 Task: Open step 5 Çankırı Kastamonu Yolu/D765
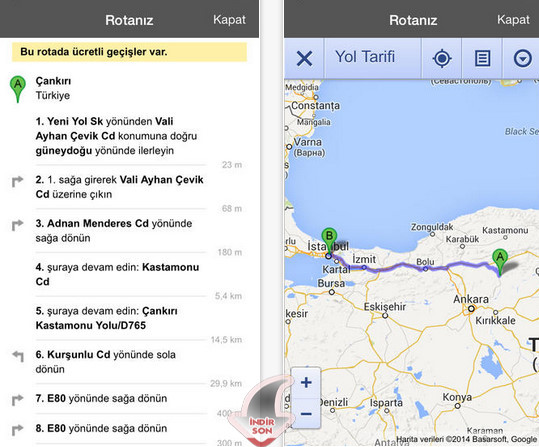click(x=107, y=318)
